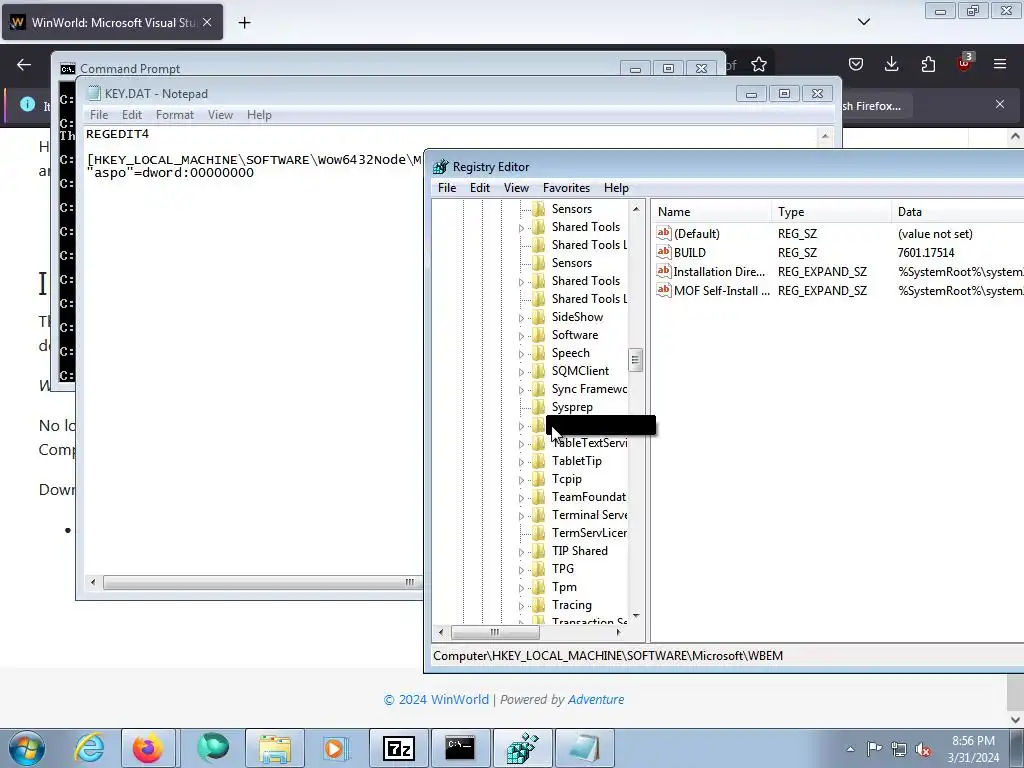This screenshot has width=1024, height=768.
Task: Click the uBlock extension icon
Action: [964, 63]
